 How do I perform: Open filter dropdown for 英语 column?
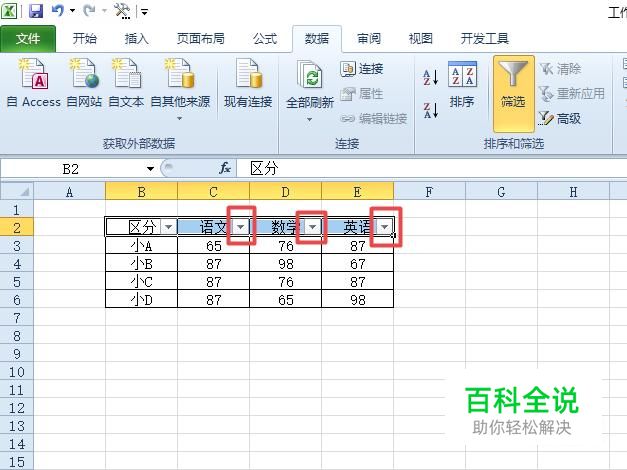coord(384,227)
